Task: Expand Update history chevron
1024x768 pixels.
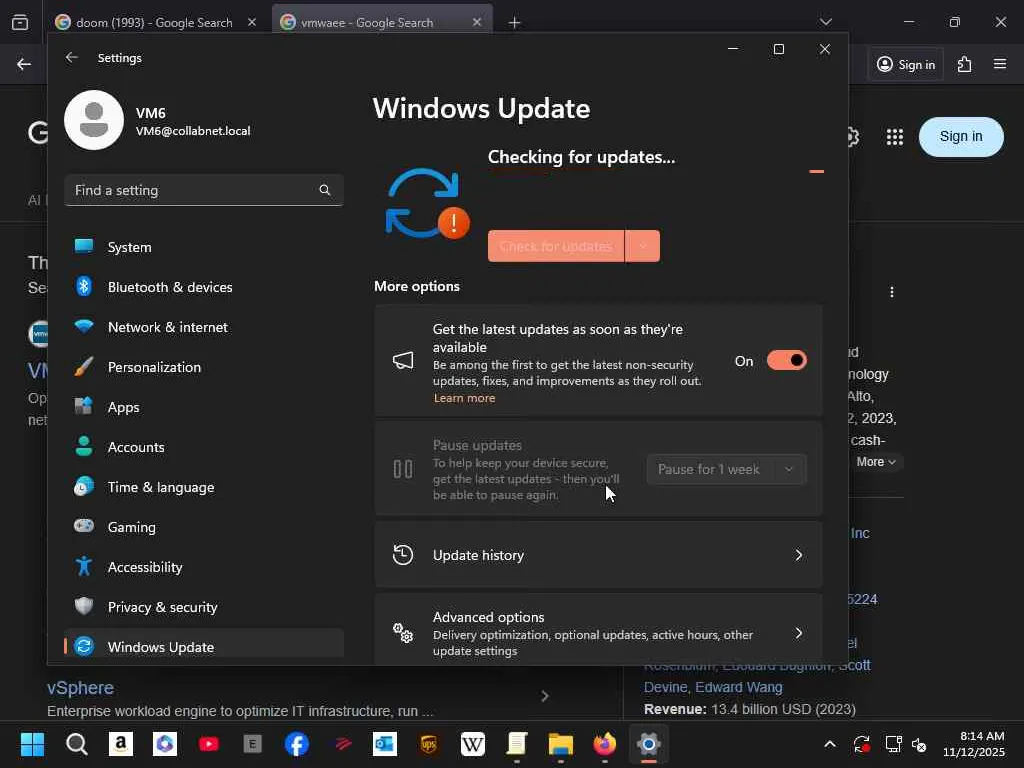Action: click(798, 554)
